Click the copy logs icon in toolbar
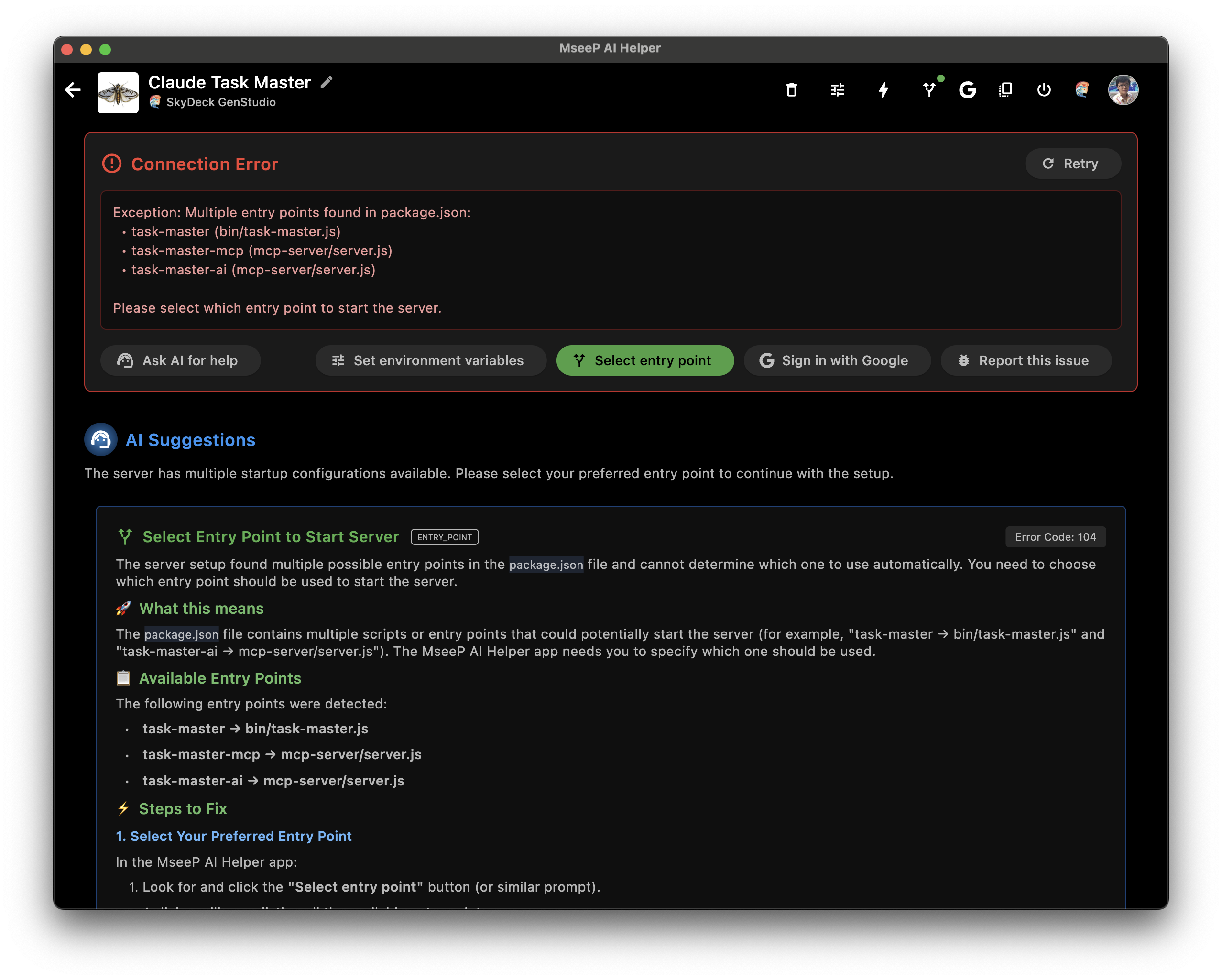 click(1005, 90)
